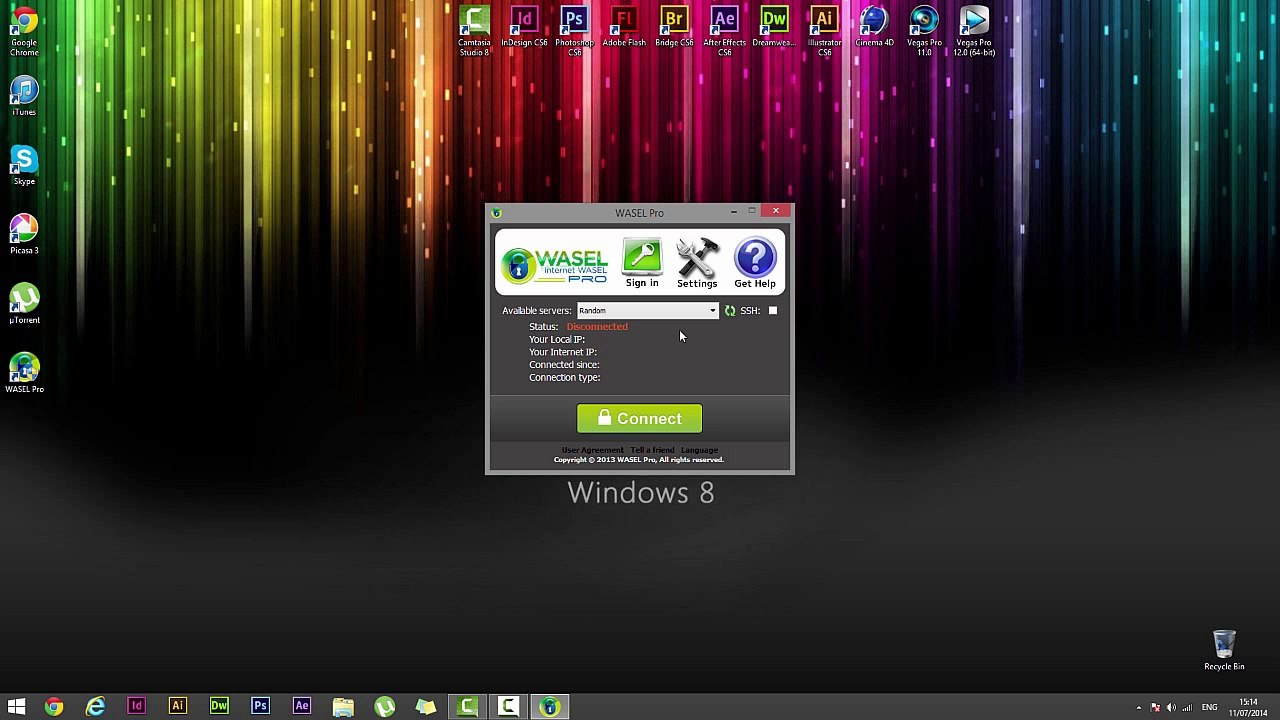Open After Effects from the taskbar
This screenshot has height=720, width=1280.
pyautogui.click(x=301, y=707)
